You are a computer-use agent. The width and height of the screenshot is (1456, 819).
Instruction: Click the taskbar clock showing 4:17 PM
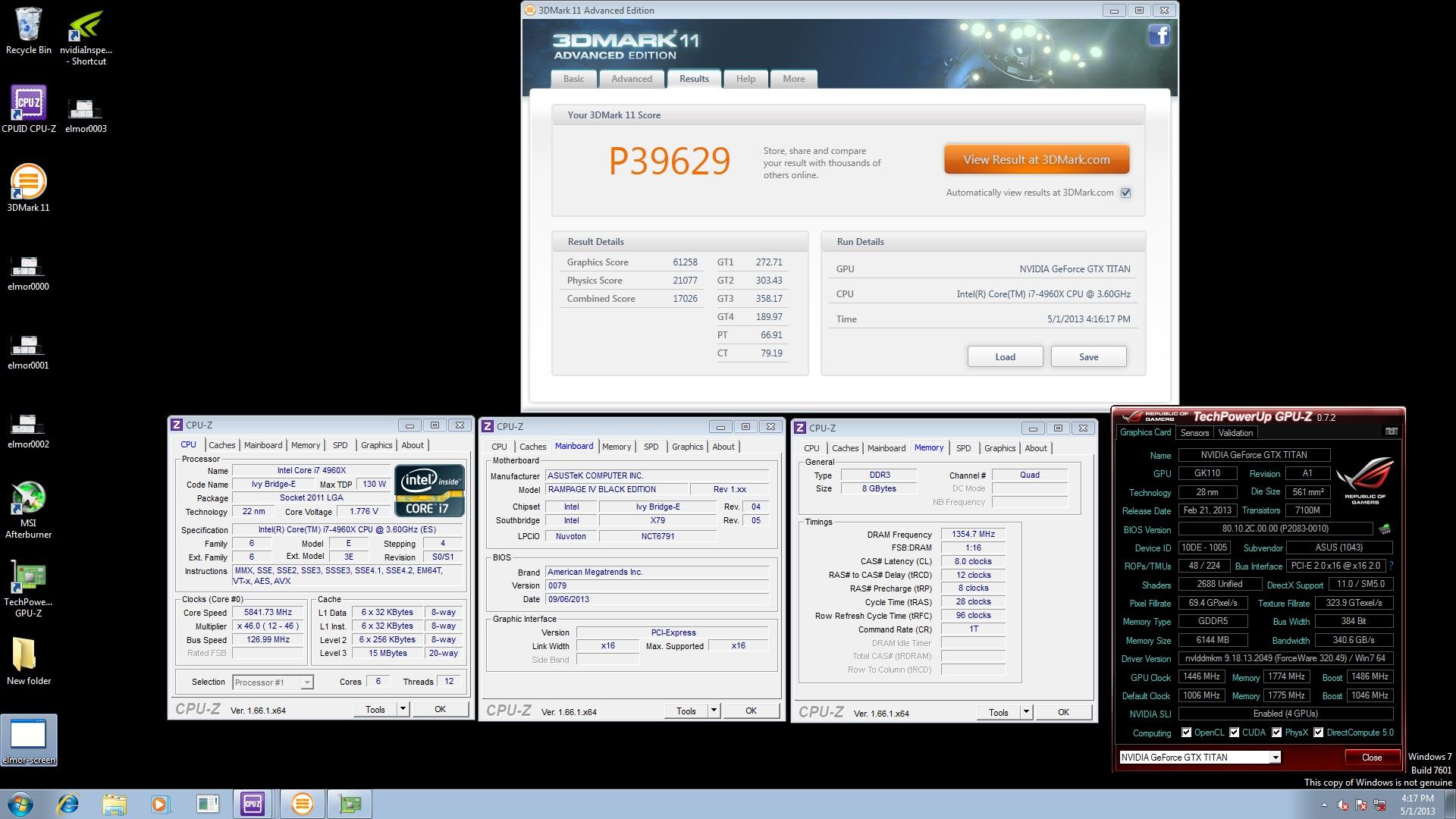[1417, 805]
